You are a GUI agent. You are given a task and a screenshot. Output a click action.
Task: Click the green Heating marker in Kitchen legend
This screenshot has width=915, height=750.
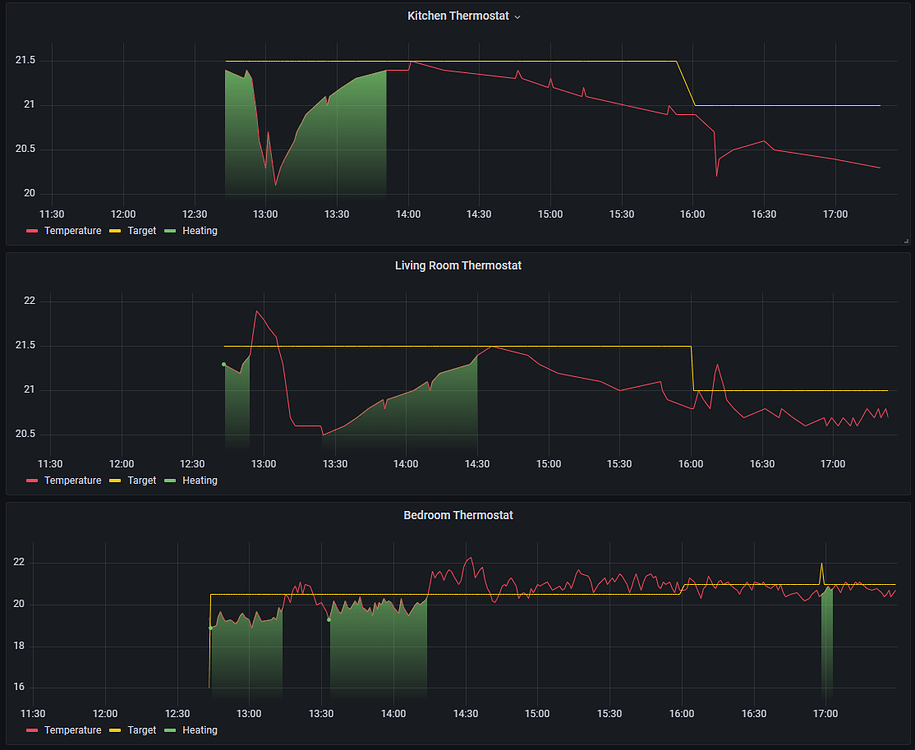[169, 230]
